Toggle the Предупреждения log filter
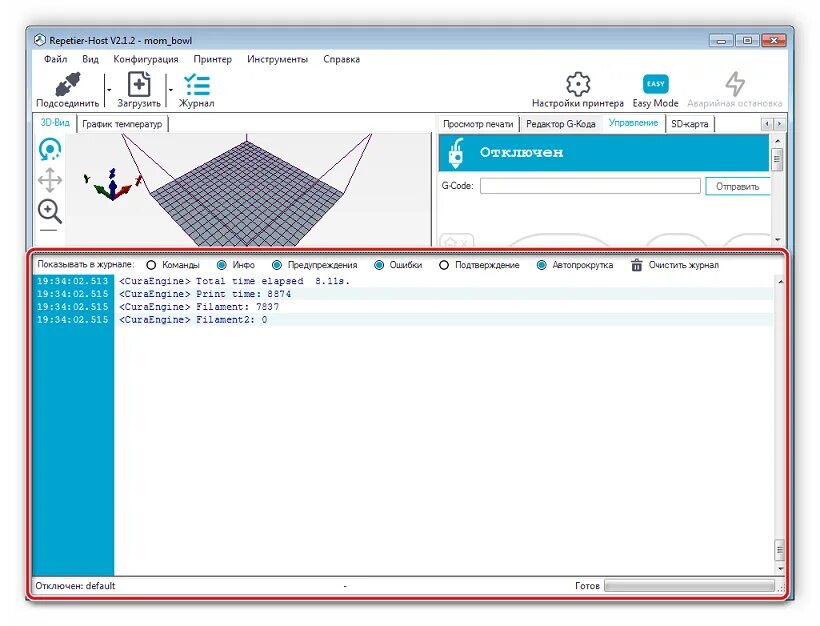This screenshot has width=820, height=626. (277, 265)
